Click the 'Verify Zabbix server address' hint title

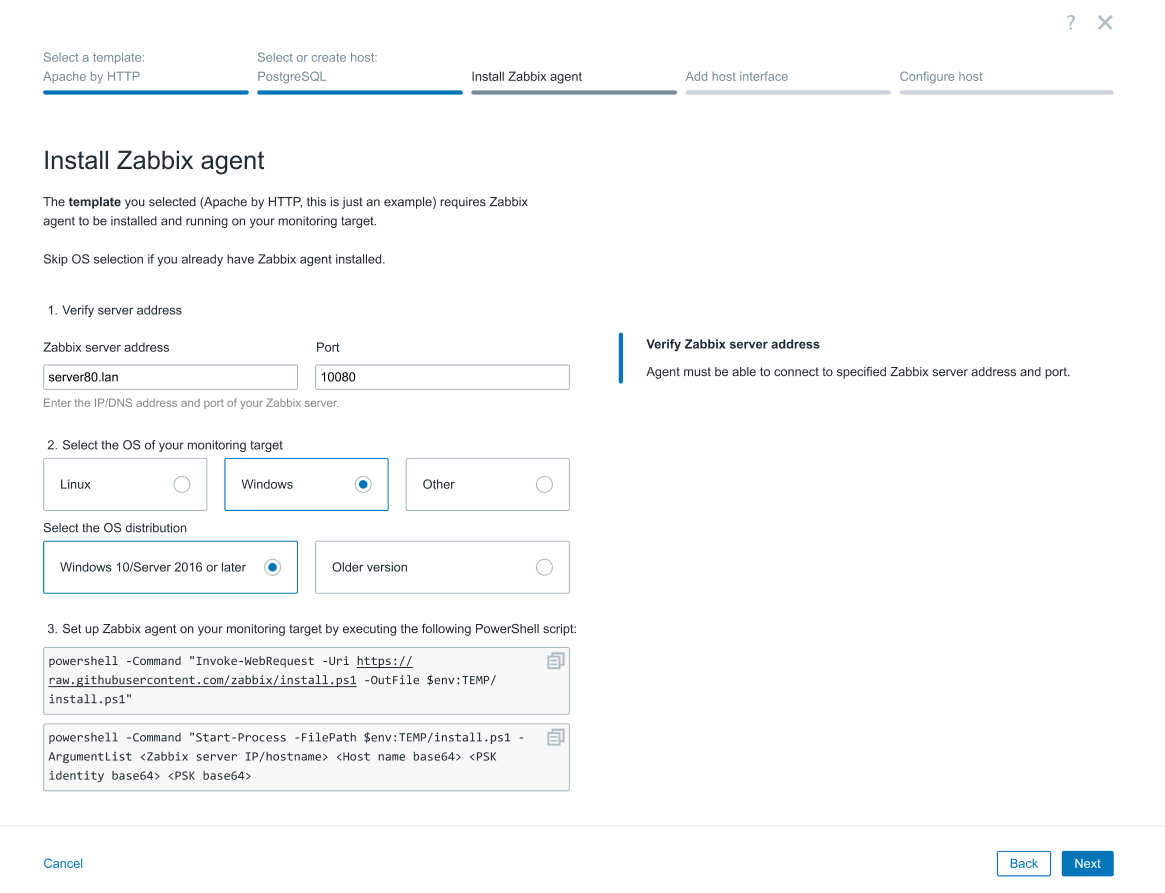733,344
